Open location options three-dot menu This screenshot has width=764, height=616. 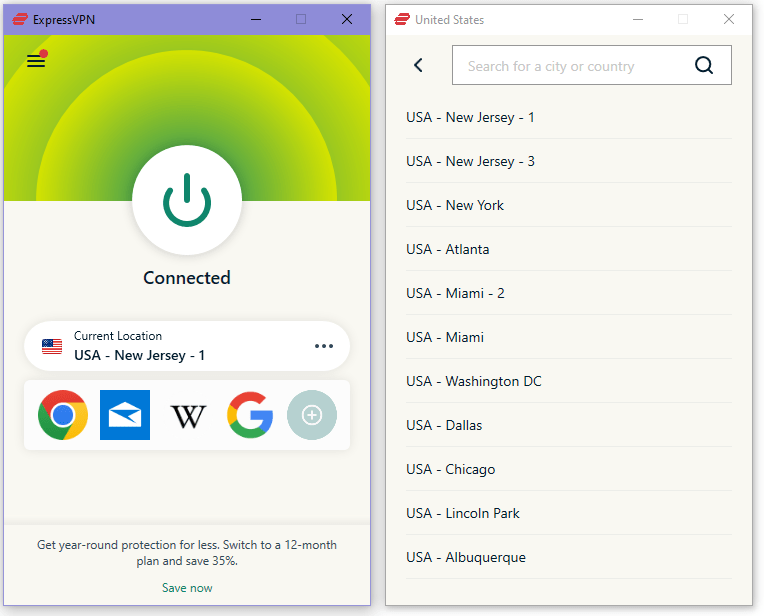(x=324, y=346)
